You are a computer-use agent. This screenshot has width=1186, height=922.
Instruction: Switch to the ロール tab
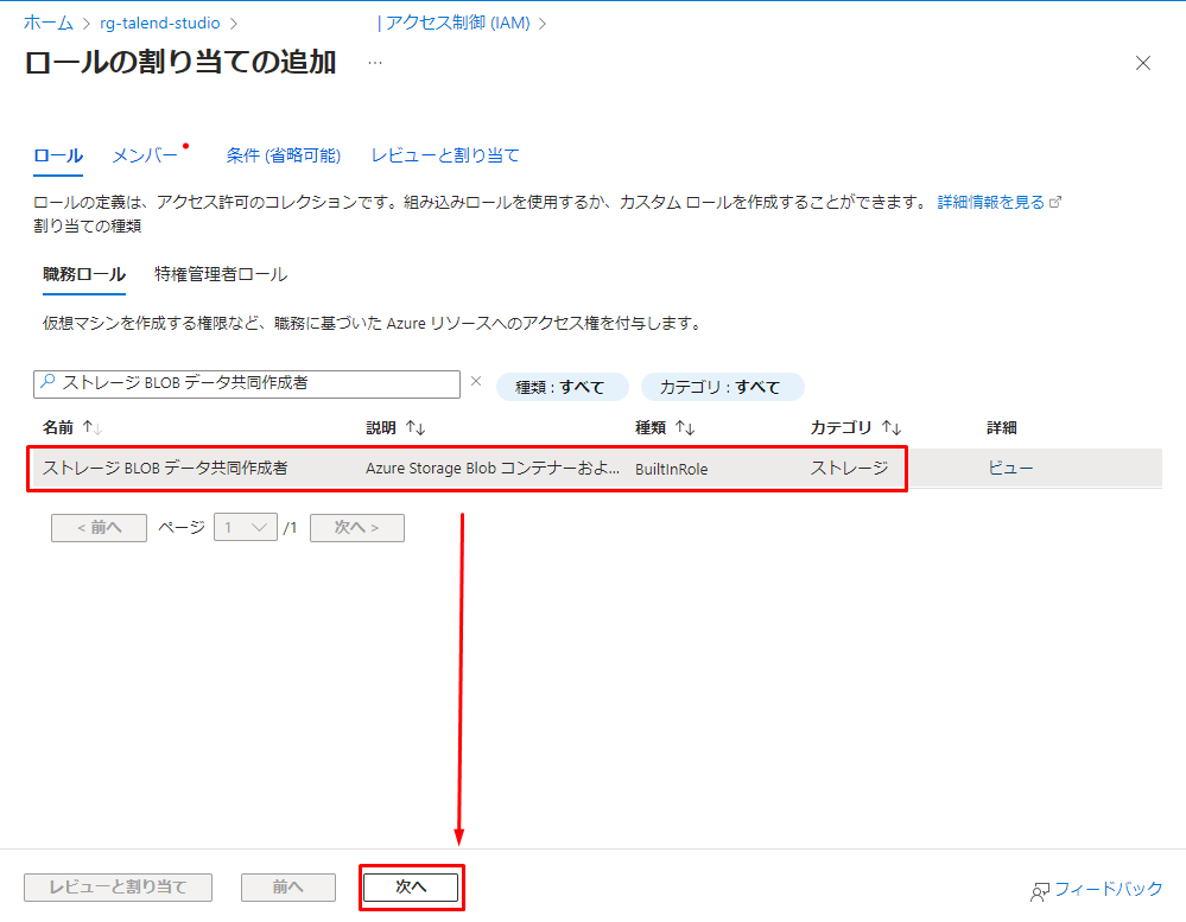click(58, 155)
